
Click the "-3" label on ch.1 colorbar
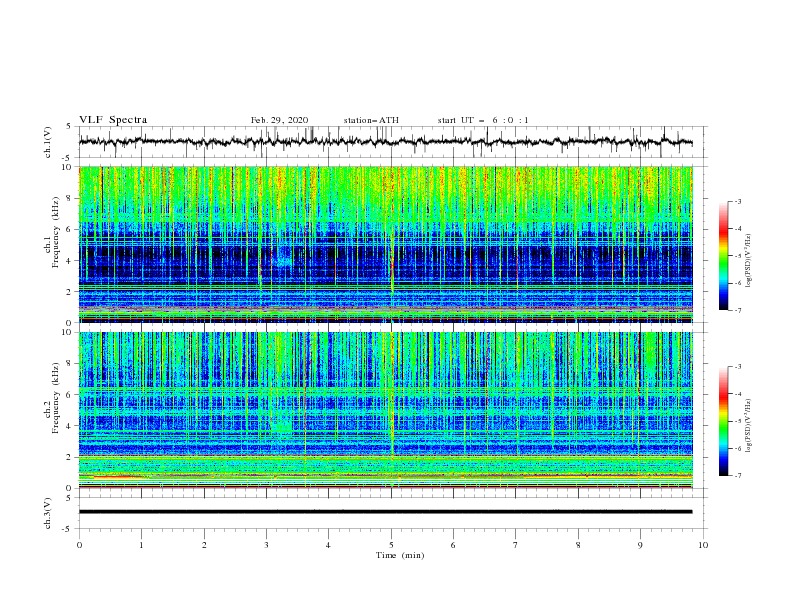738,201
